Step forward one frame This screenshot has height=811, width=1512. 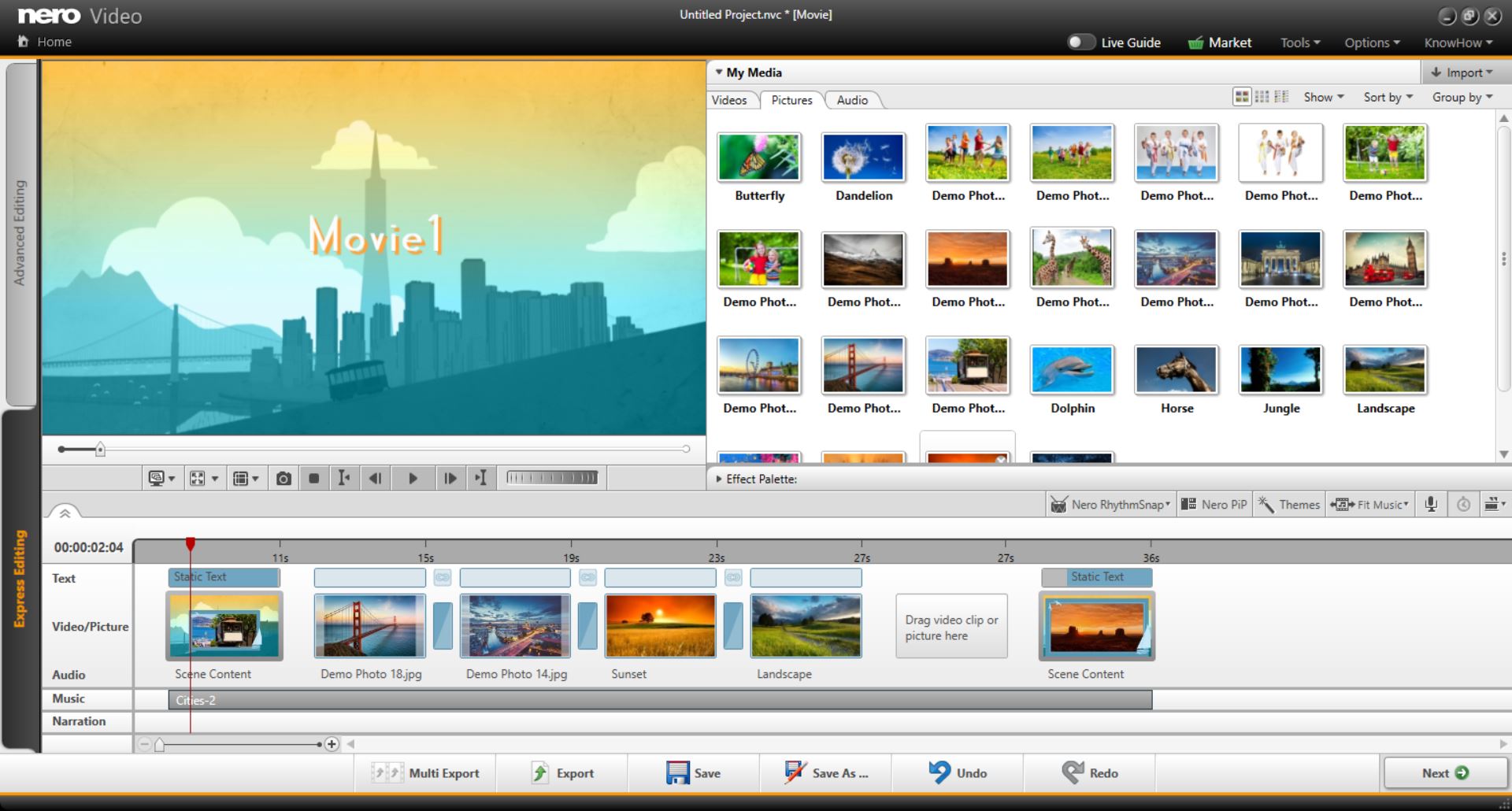pos(450,478)
